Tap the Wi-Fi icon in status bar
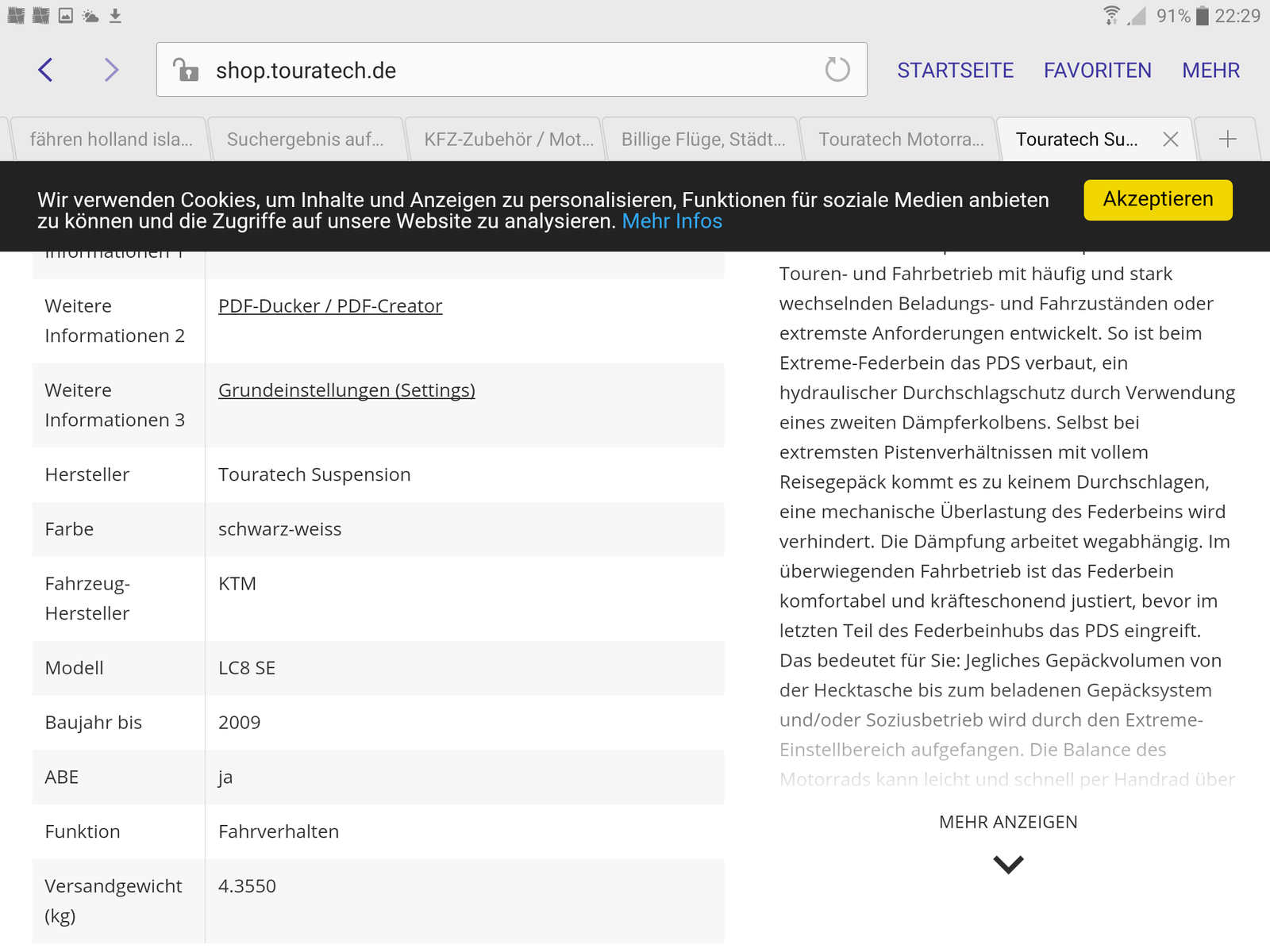The image size is (1270, 952). pyautogui.click(x=1111, y=16)
